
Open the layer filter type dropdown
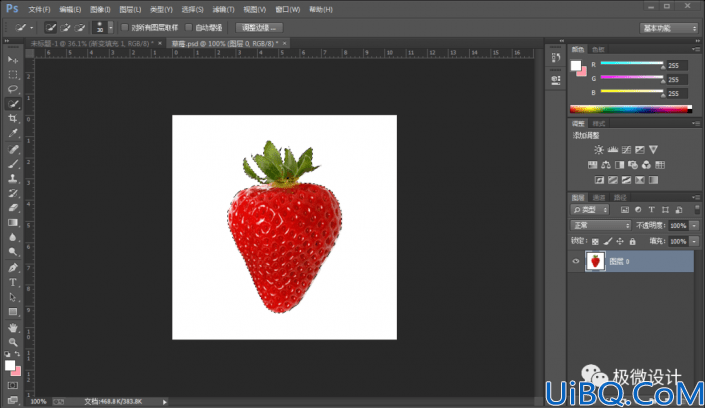(x=590, y=210)
